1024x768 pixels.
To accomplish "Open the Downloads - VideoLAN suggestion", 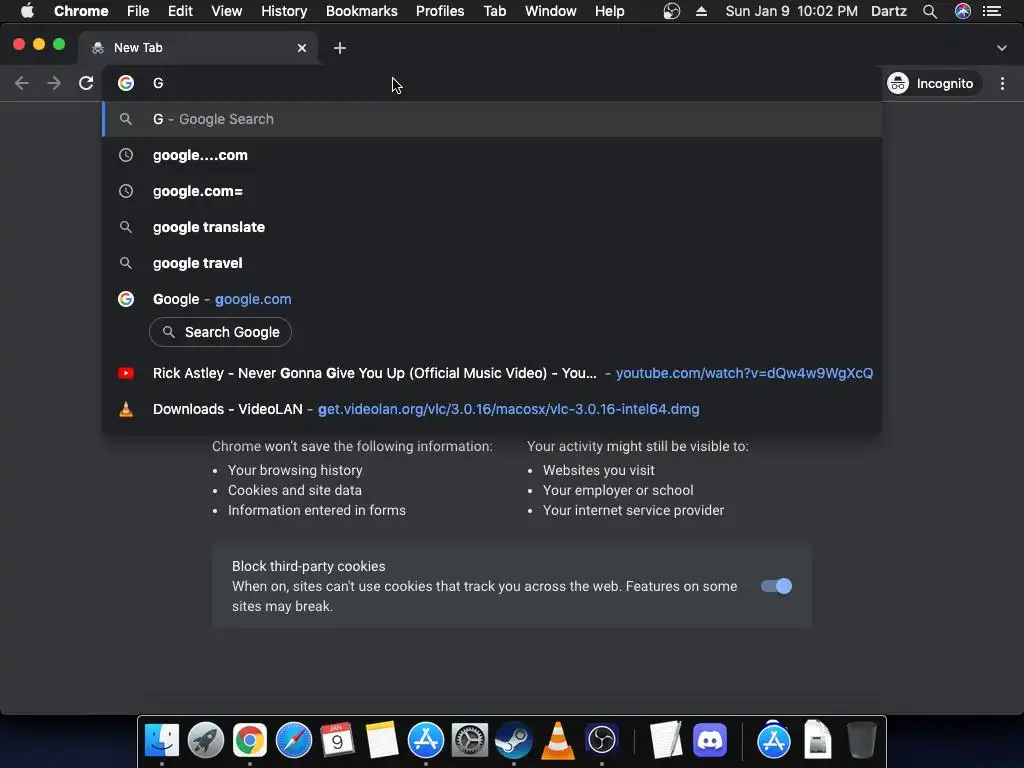I will click(492, 409).
